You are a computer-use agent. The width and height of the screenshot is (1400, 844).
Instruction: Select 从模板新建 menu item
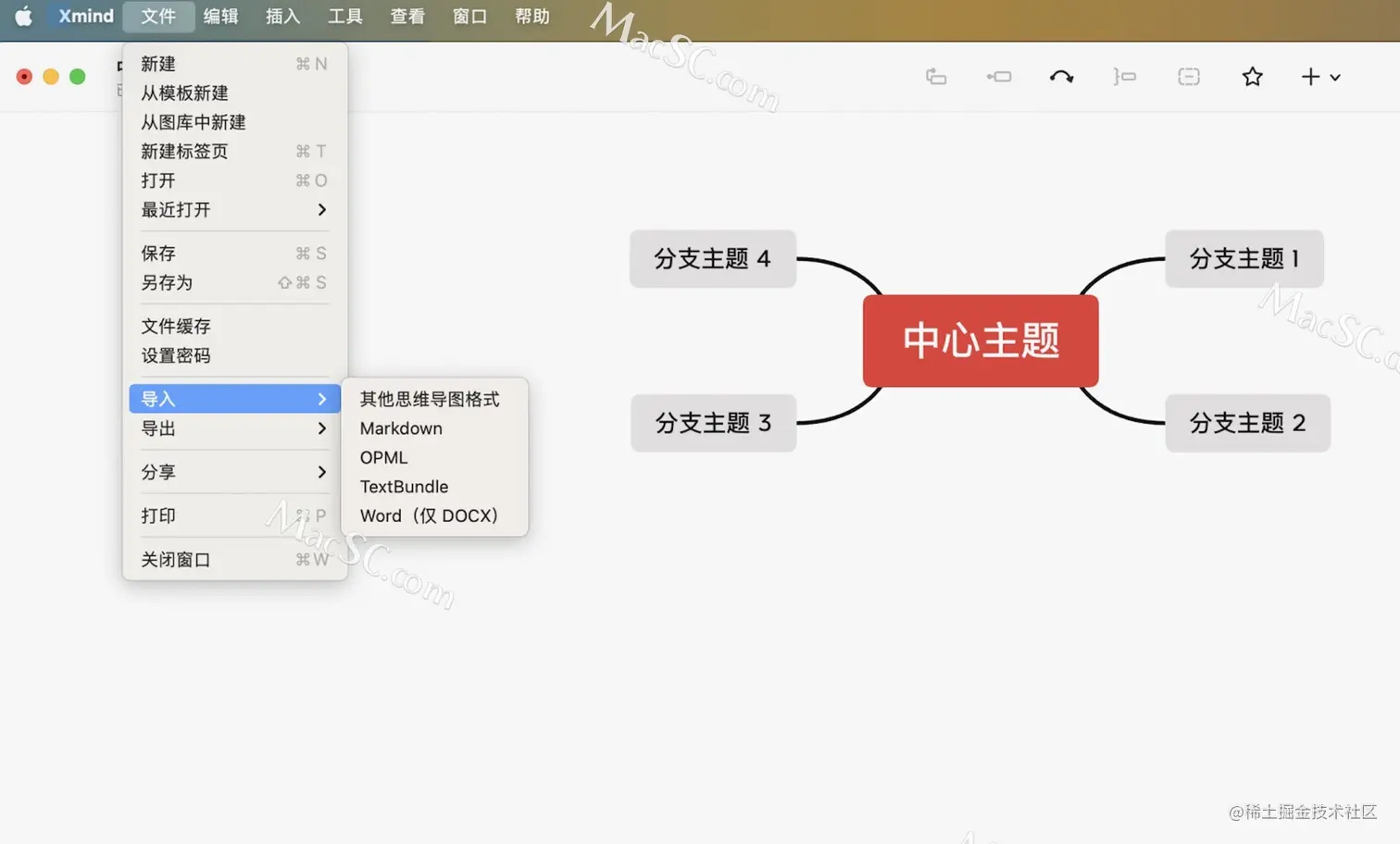point(234,93)
